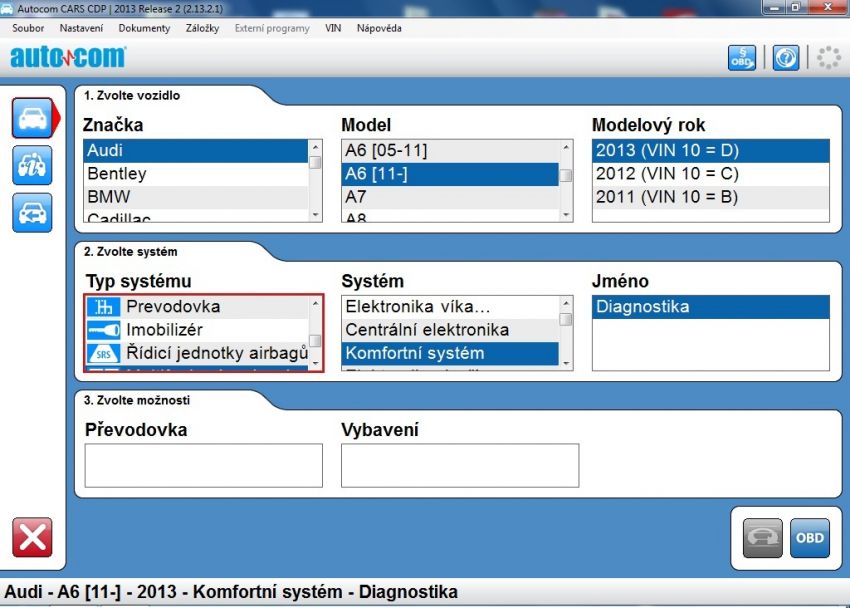Click the Typ systému scrollbar thumb
The height and width of the screenshot is (608, 850).
click(x=315, y=341)
